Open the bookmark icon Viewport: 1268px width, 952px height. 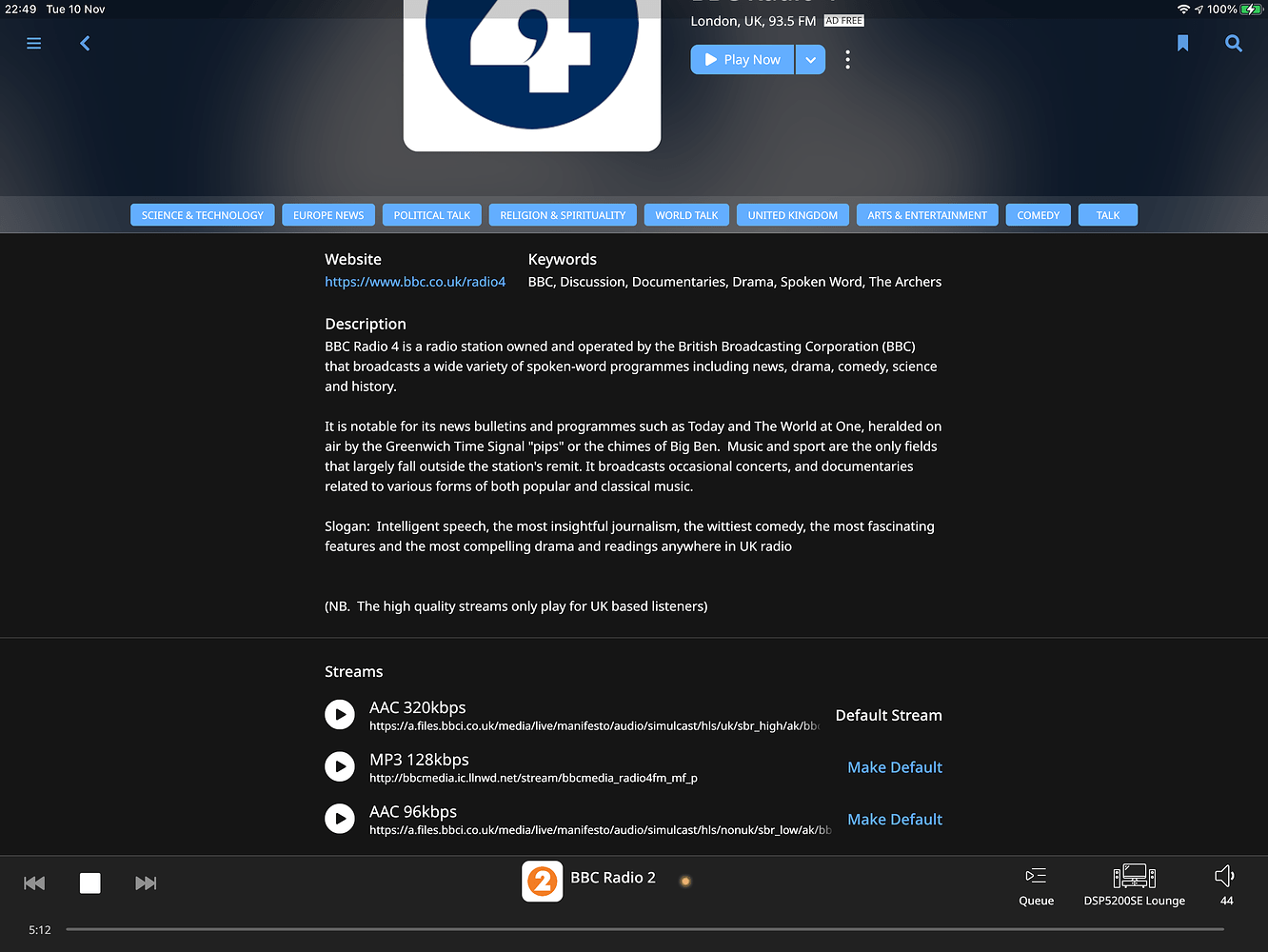click(x=1182, y=44)
